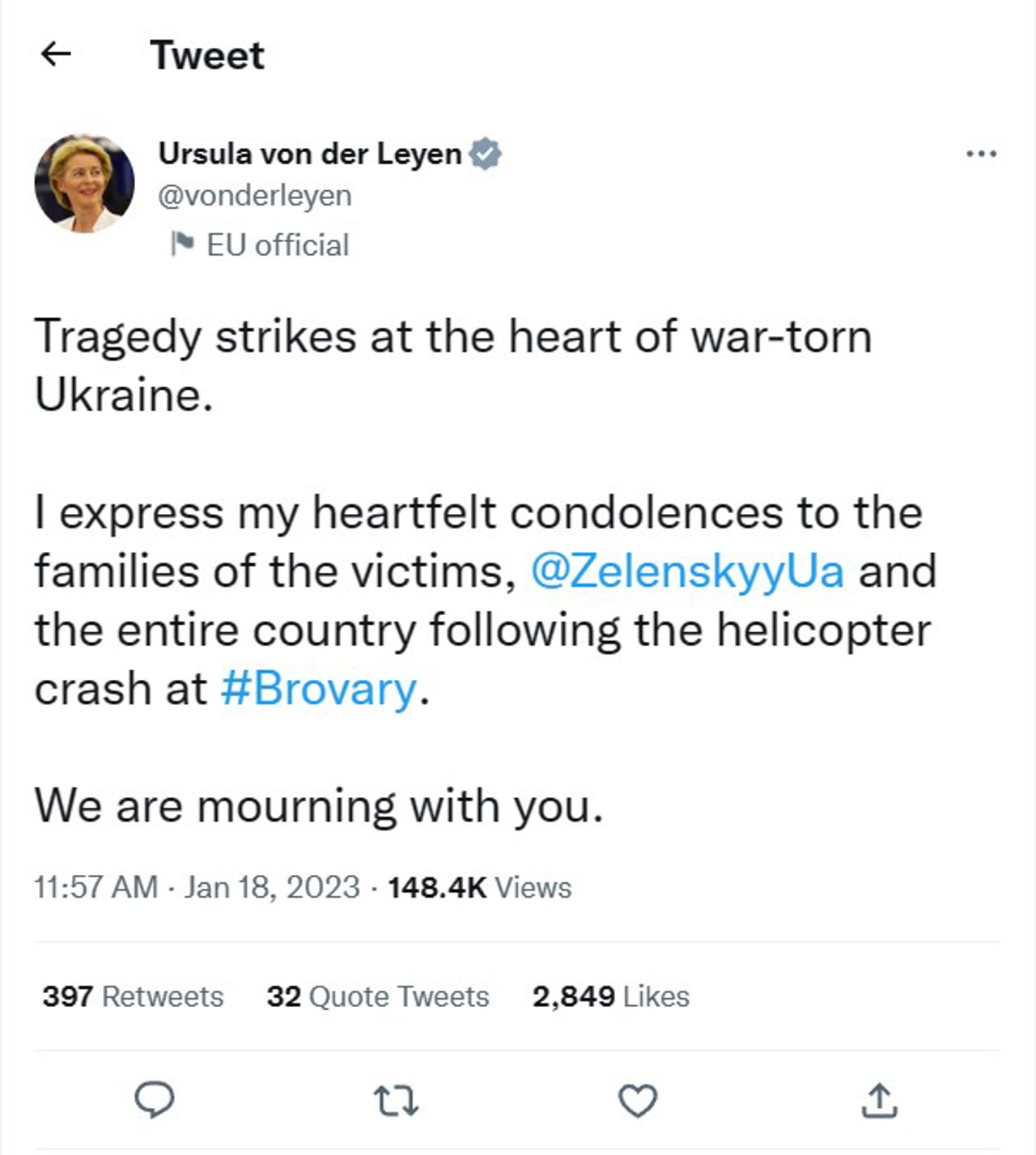Screen dimensions: 1036x1155
Task: Open the @ZelenskyyUa mention
Action: [x=687, y=571]
